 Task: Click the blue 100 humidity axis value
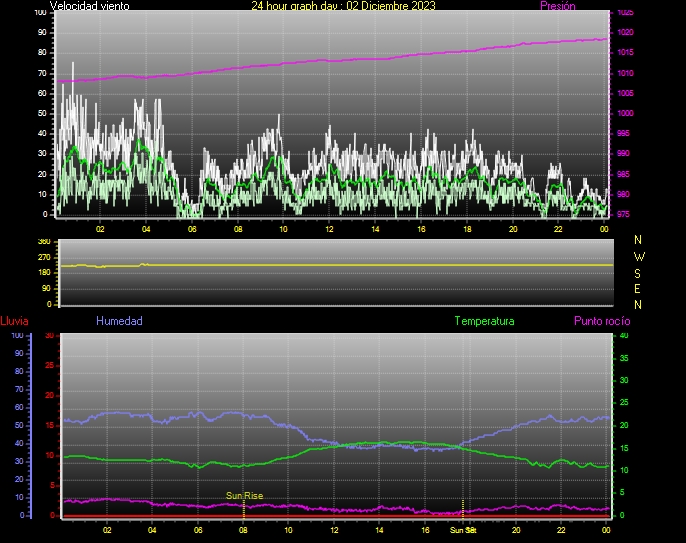tap(17, 336)
